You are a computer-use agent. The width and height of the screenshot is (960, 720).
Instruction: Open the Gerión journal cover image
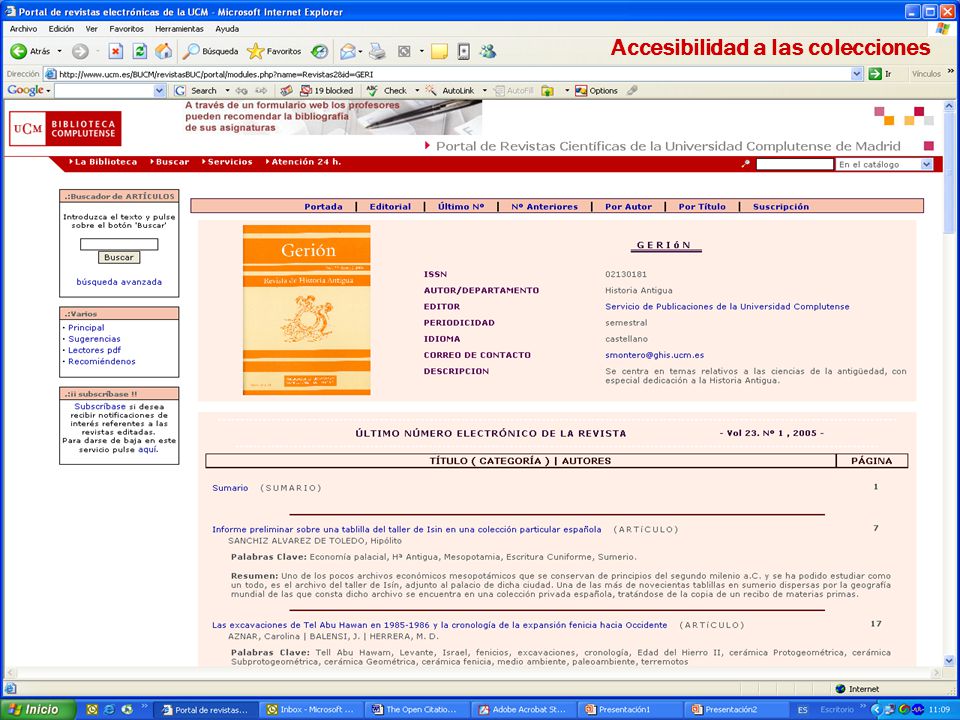[x=307, y=310]
